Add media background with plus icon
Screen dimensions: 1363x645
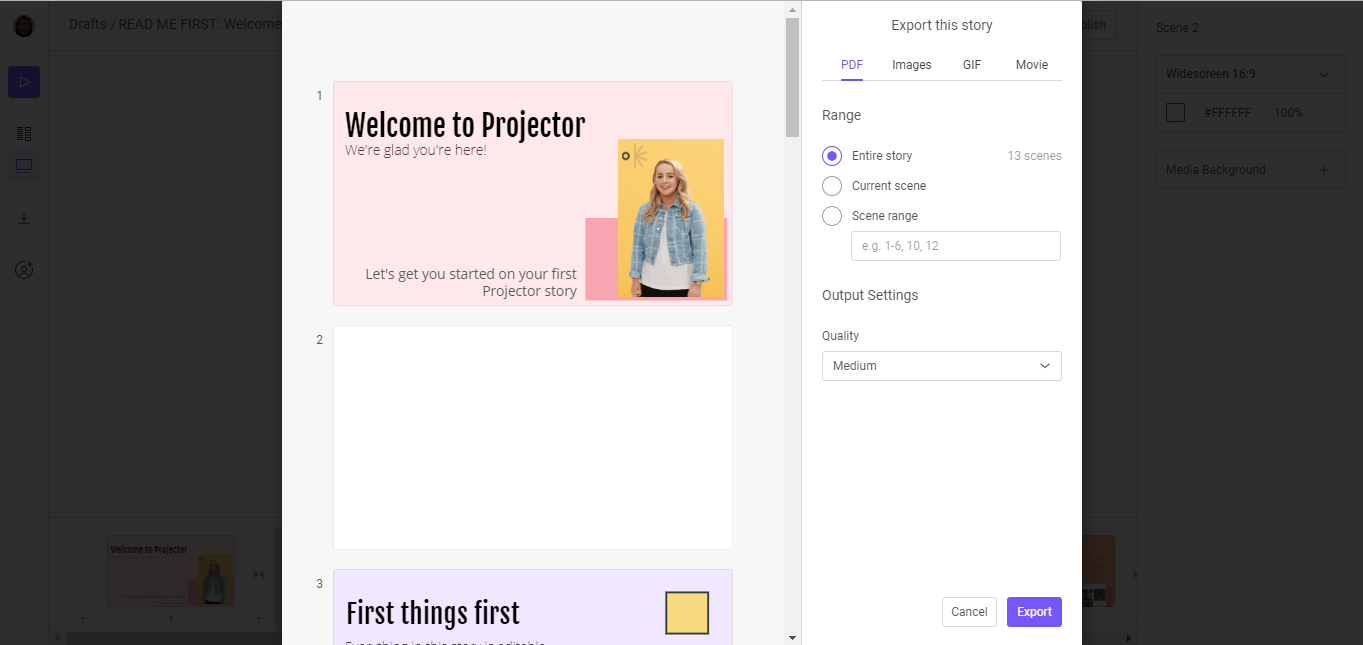coord(1324,170)
